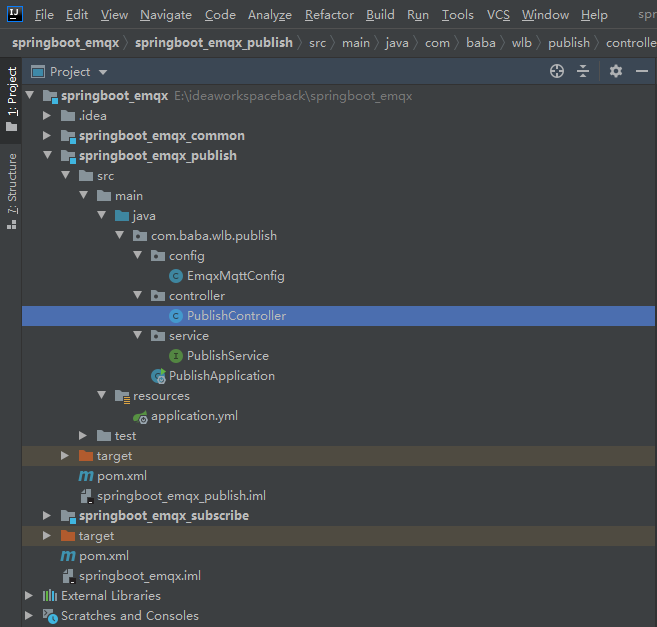Open the VCS menu
Screen dimensions: 657x627
click(498, 15)
